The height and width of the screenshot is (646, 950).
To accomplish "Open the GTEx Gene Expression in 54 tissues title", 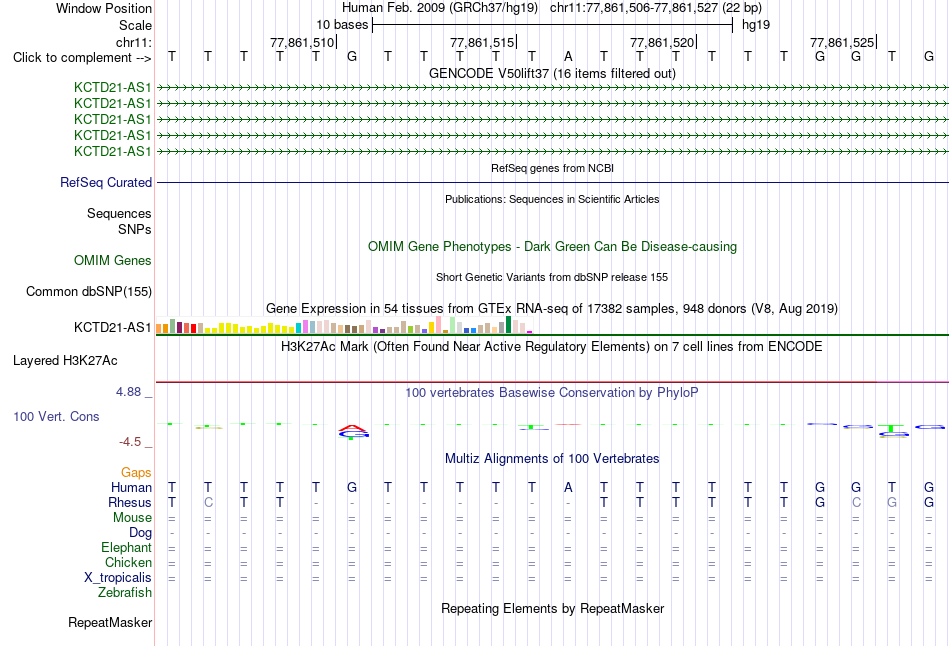I will pyautogui.click(x=552, y=308).
